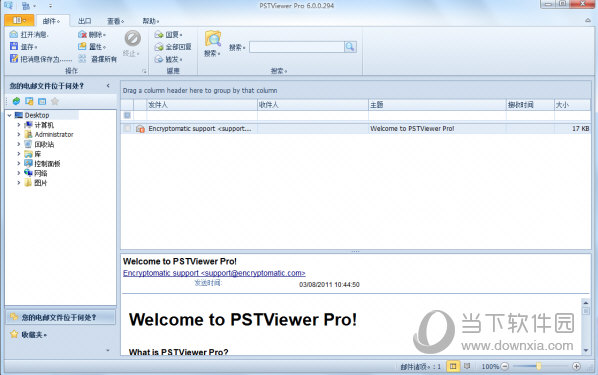Click the grey star favorites icon

click(55, 101)
